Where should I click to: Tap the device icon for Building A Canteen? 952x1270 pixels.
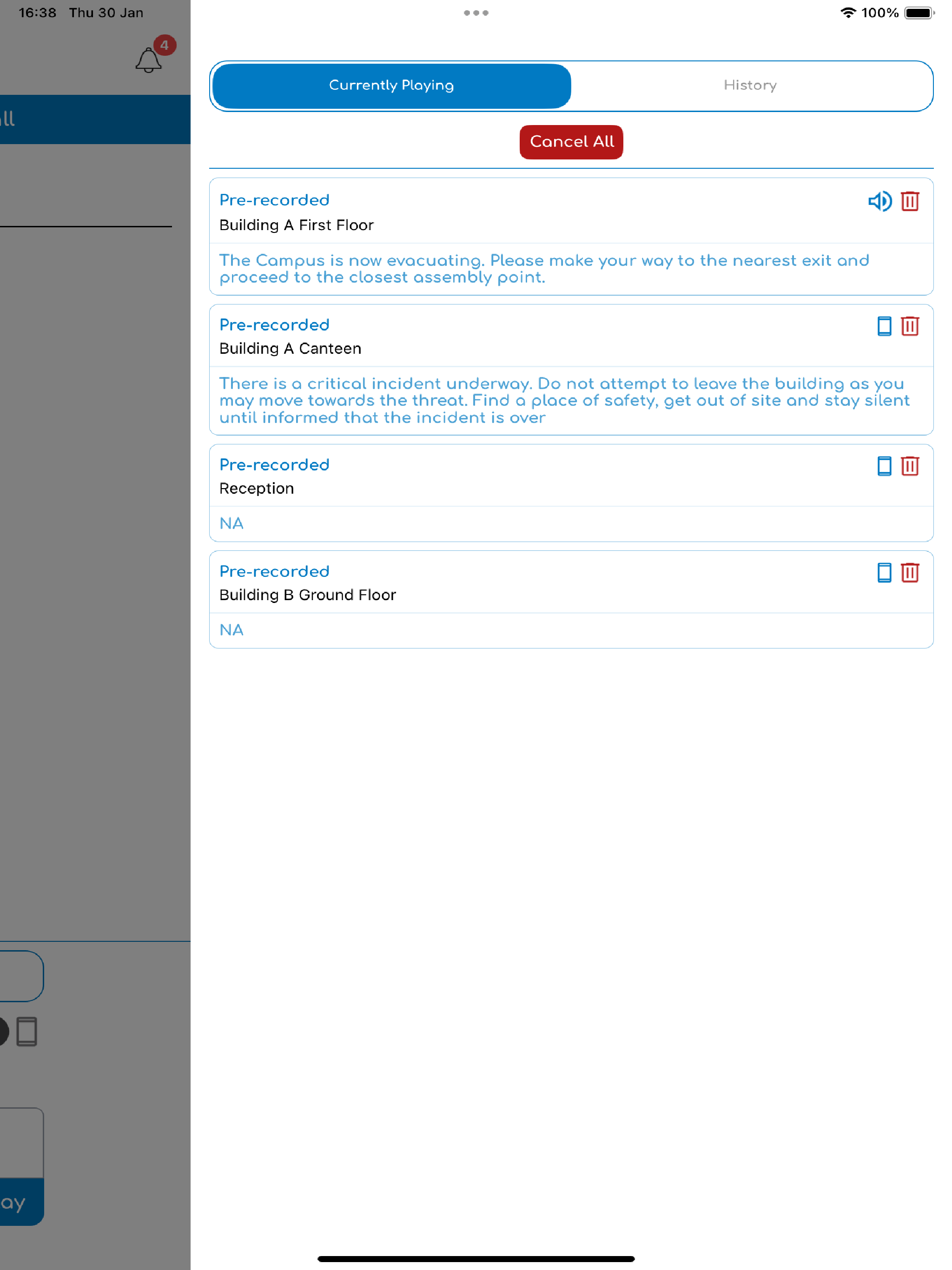tap(884, 326)
